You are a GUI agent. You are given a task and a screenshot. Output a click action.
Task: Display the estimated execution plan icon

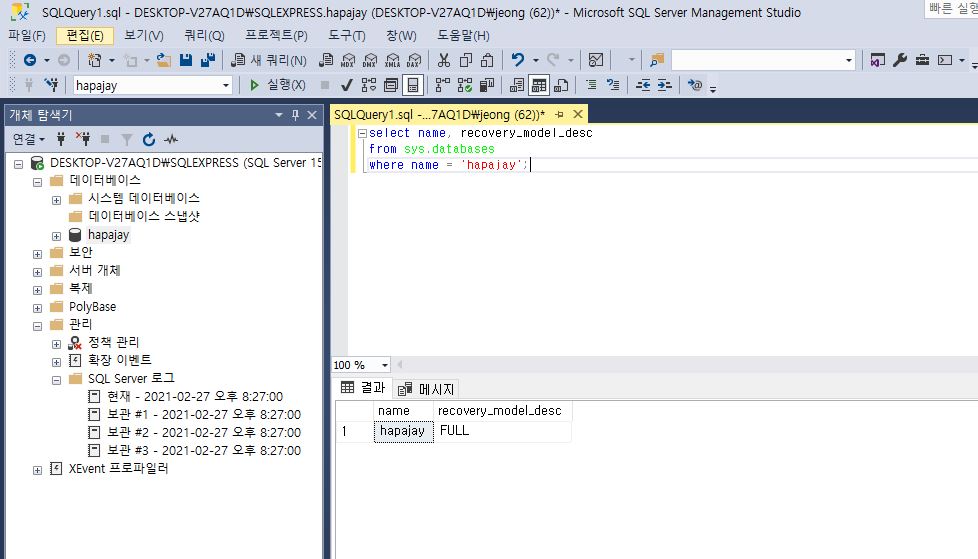click(x=369, y=85)
